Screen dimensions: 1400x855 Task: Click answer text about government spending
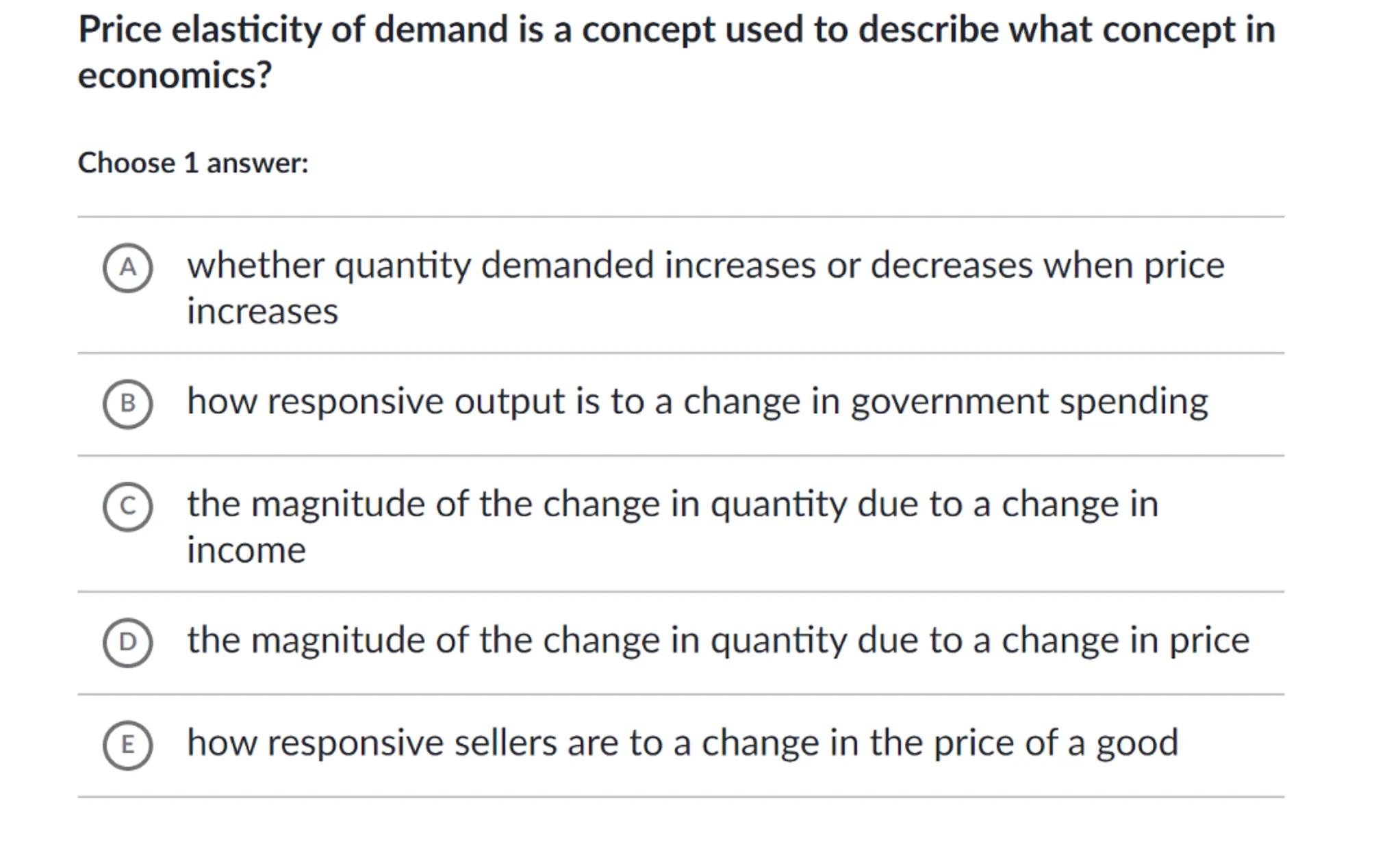click(x=697, y=401)
